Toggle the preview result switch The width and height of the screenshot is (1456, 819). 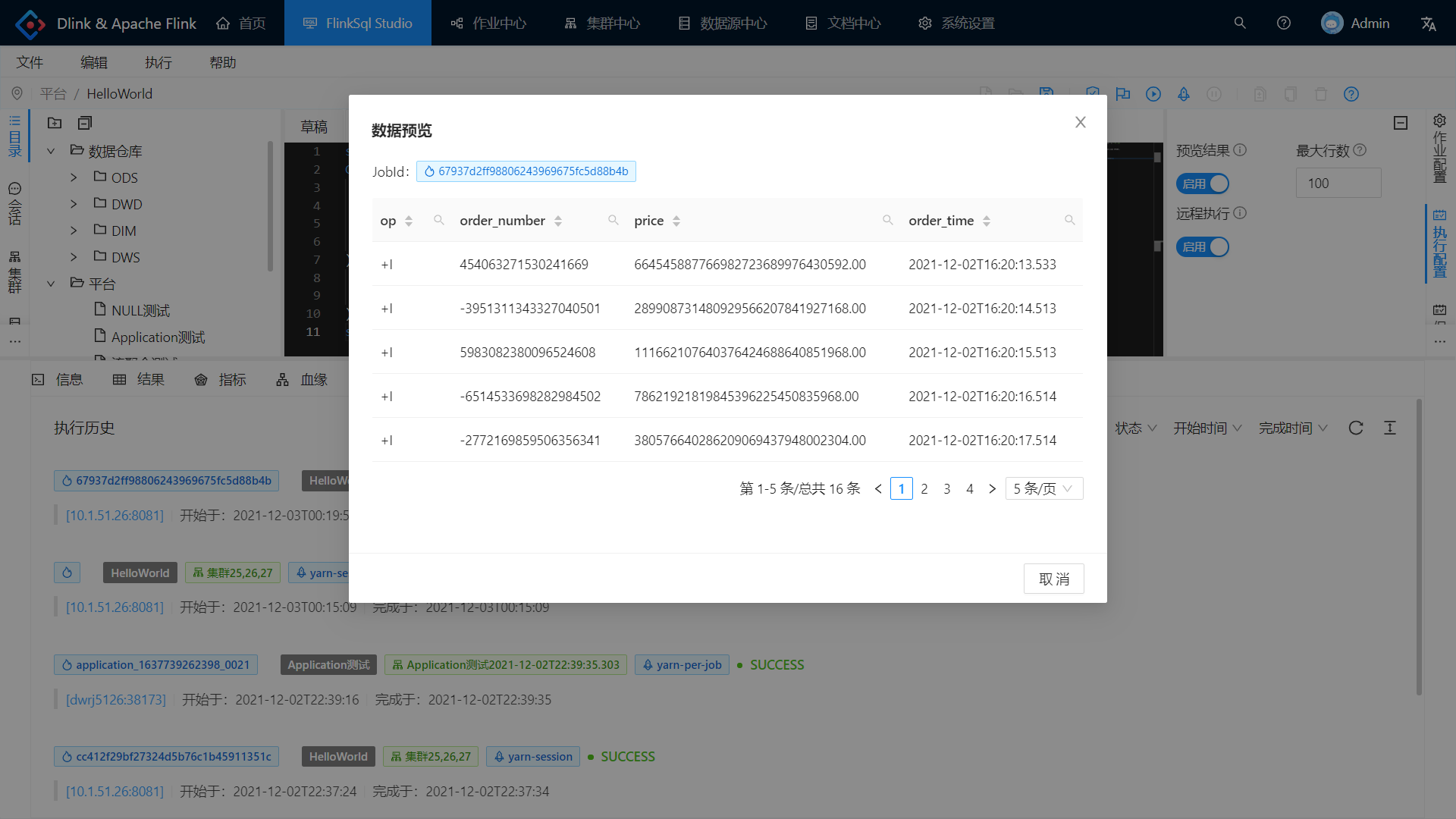click(x=1203, y=184)
